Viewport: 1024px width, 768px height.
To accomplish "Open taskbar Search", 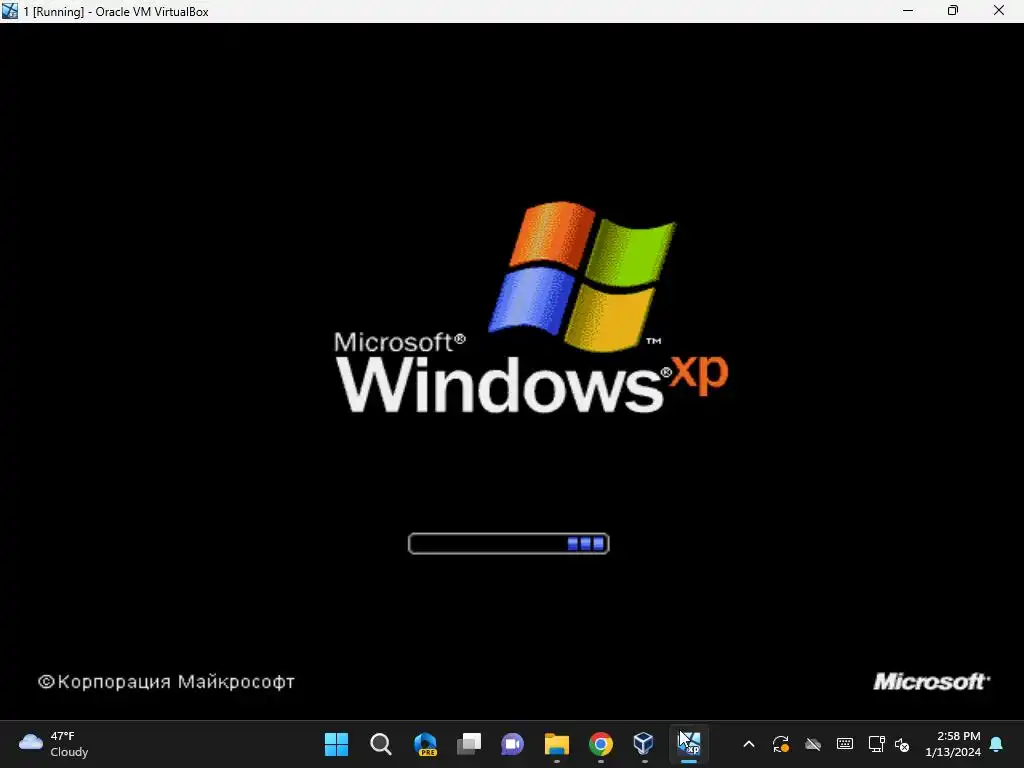I will [x=381, y=744].
